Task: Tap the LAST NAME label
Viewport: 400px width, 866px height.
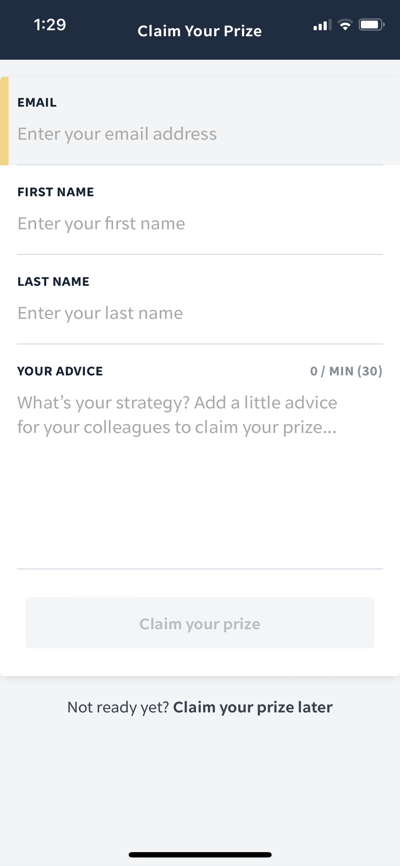Action: [x=53, y=282]
